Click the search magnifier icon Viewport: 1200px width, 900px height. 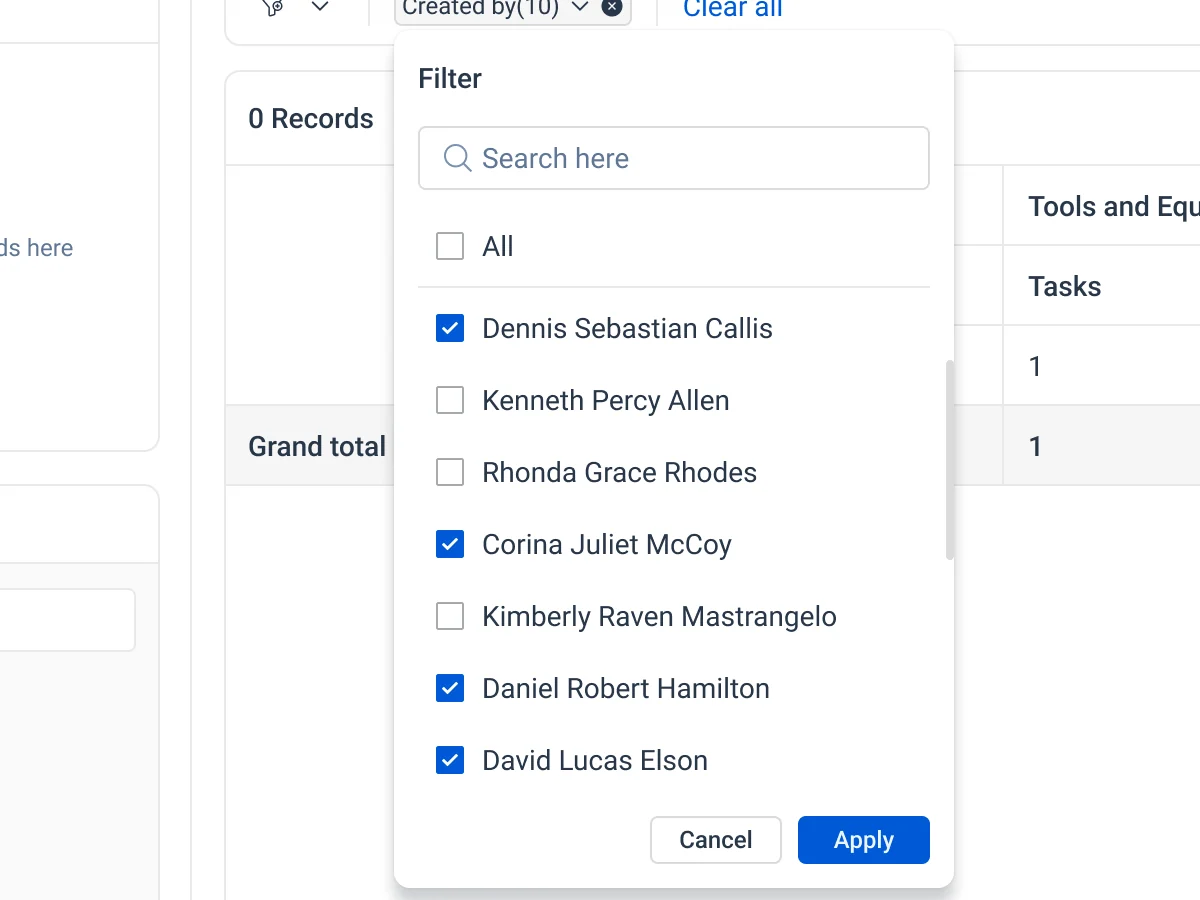click(457, 158)
